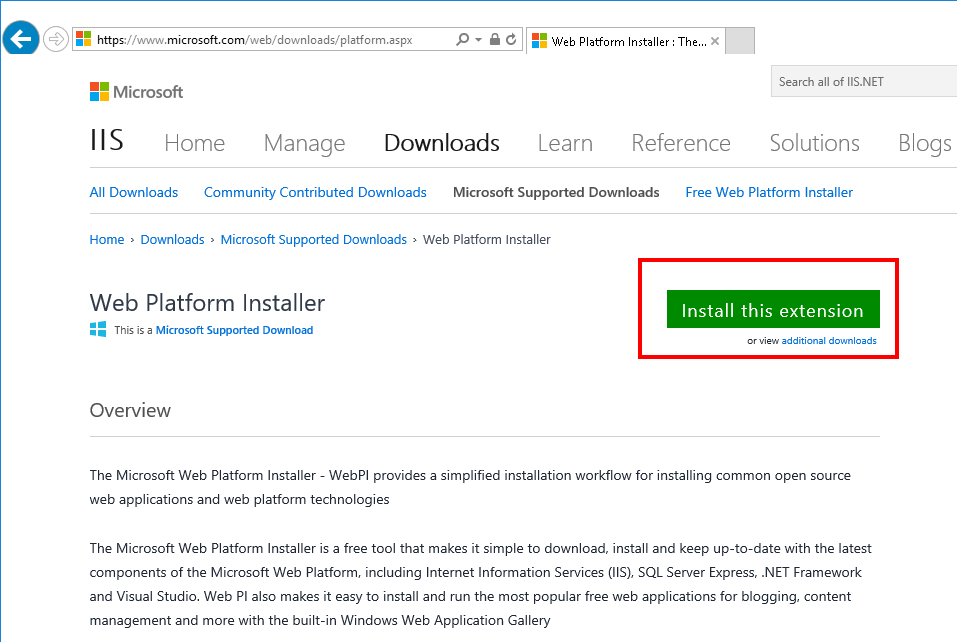Click the IIS site logo text
Screen dimensions: 957x642
click(107, 140)
